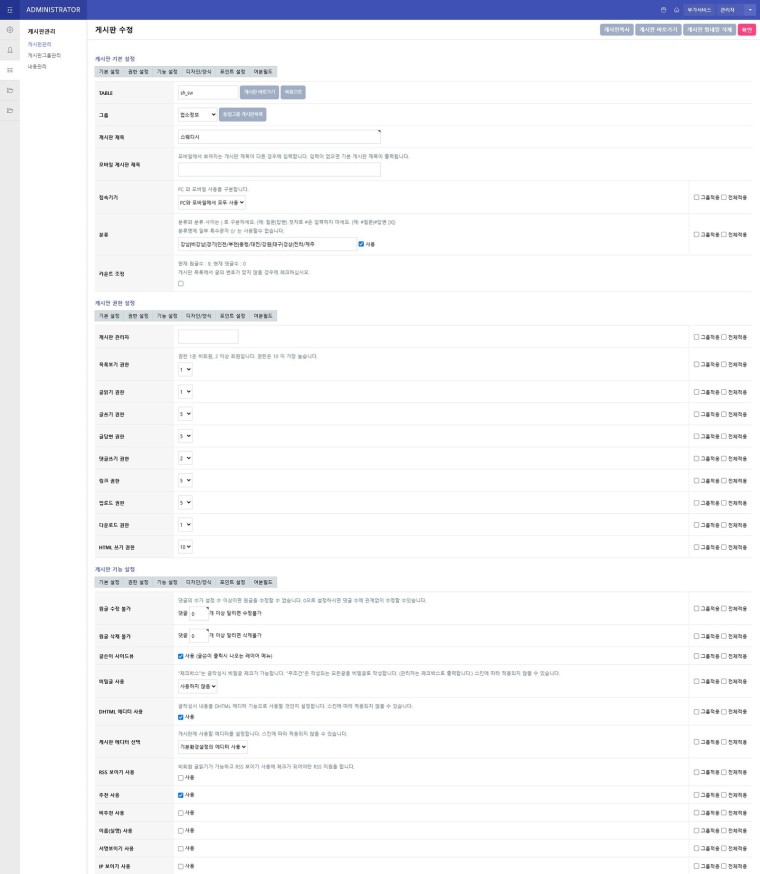Open the 그룹 dropdown showing 업소정보

pos(197,114)
